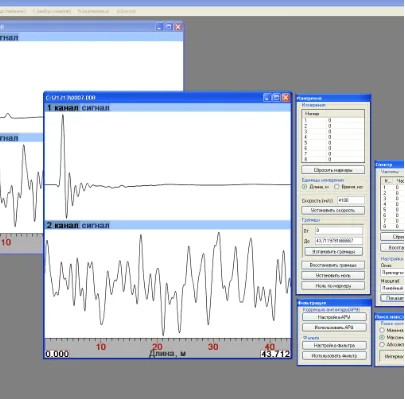405x399 pixels.
Task: Click row 8 in the Измерения table
Action: [333, 159]
